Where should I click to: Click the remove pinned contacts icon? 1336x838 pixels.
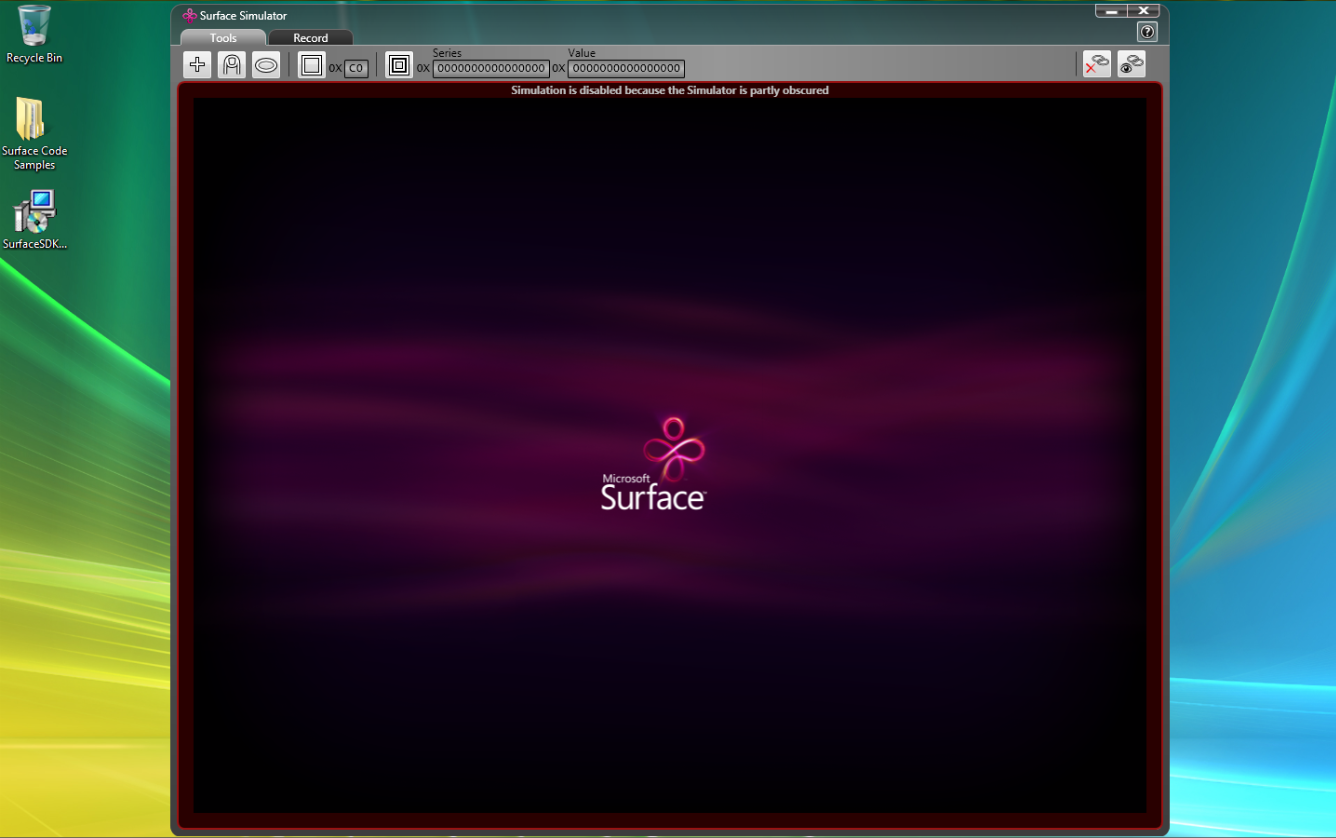tap(1097, 64)
